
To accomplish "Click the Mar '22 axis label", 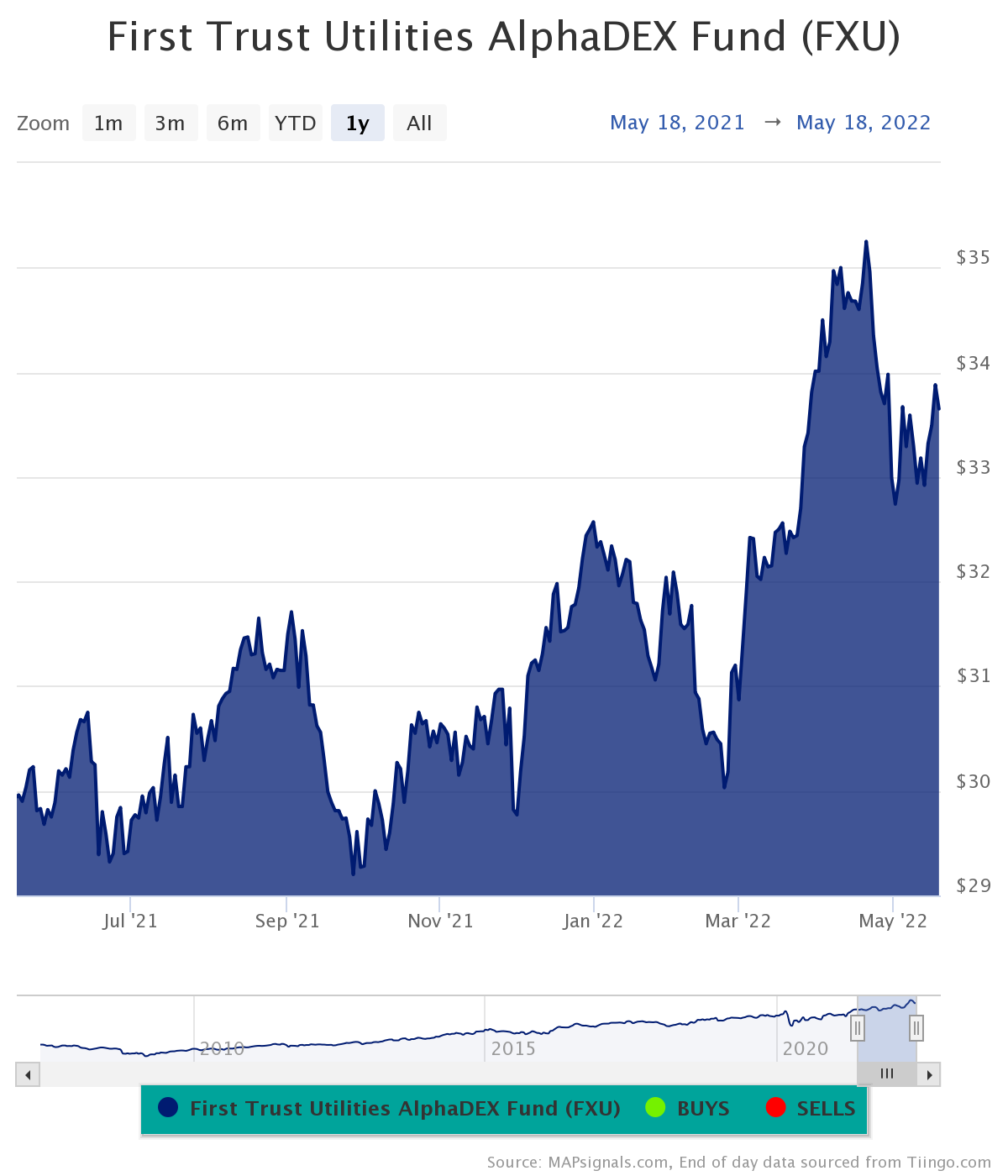I will (738, 921).
